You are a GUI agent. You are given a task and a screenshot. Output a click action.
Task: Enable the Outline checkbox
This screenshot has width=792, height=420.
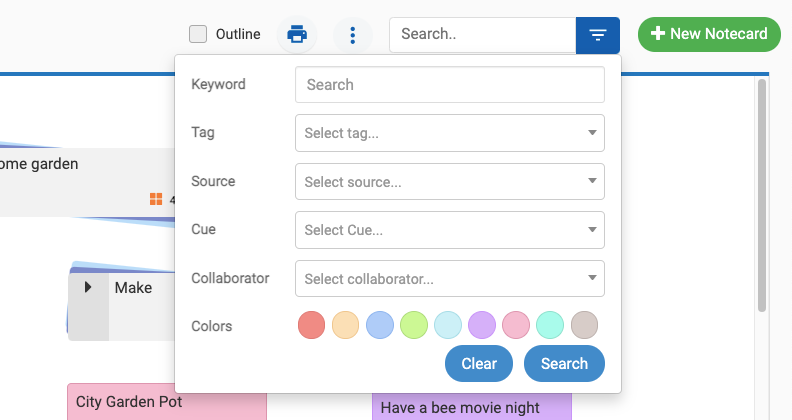pos(198,34)
